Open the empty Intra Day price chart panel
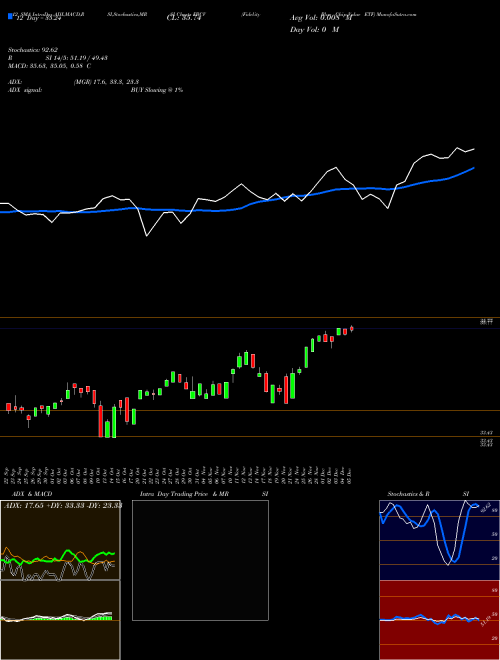The width and height of the screenshot is (500, 660). point(200,560)
